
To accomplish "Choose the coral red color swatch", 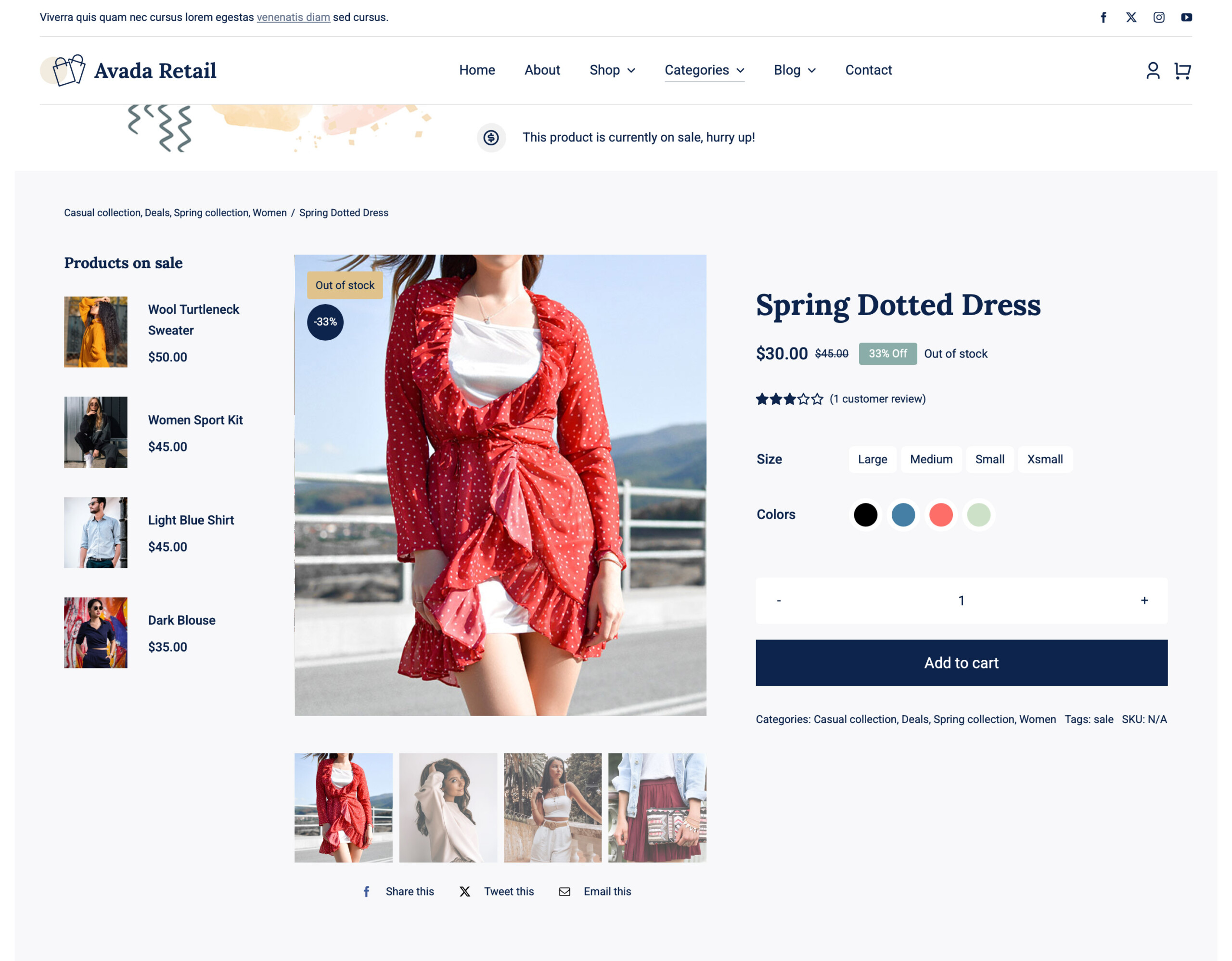I will [x=940, y=514].
